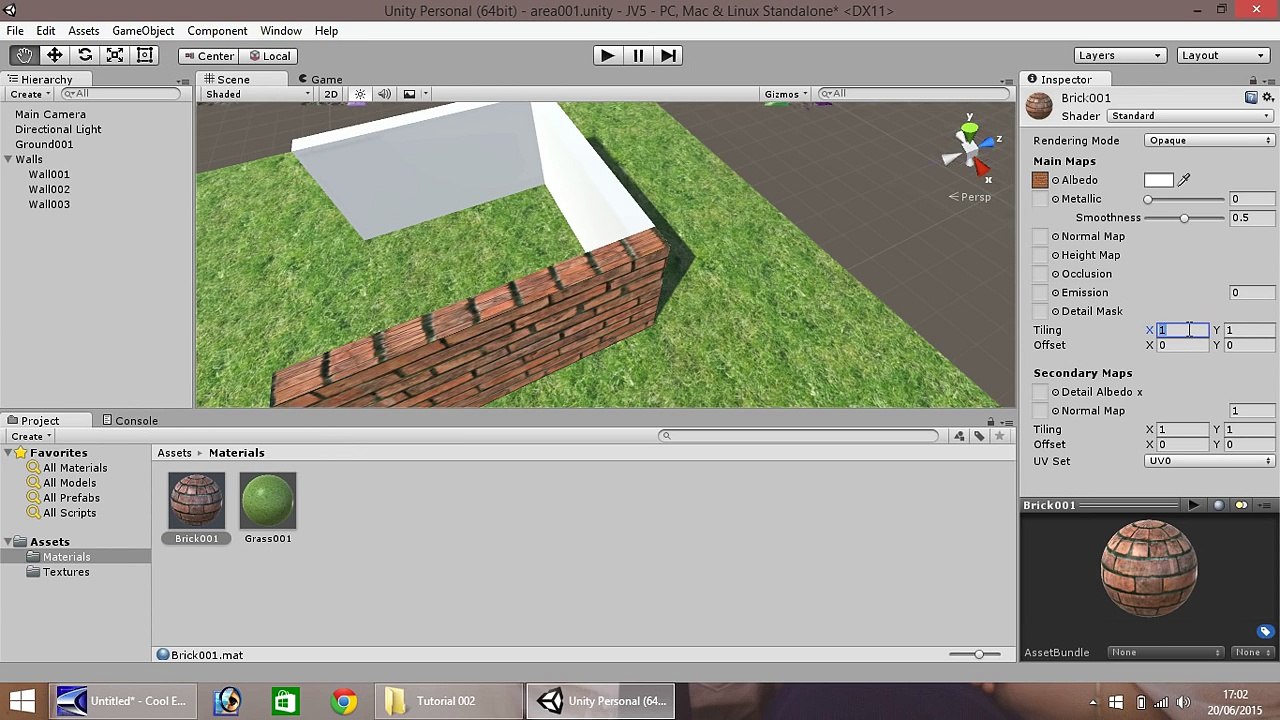1280x720 pixels.
Task: Open the GameObject menu
Action: [143, 31]
